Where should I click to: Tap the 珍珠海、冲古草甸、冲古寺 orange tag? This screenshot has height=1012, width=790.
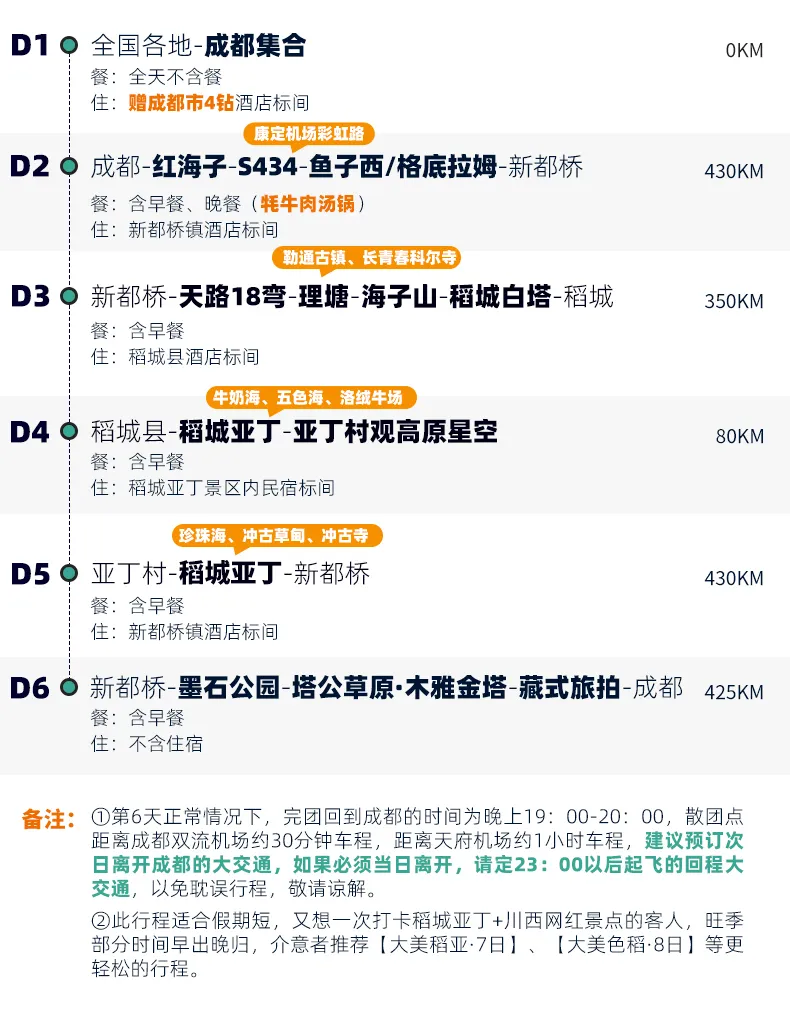(277, 535)
